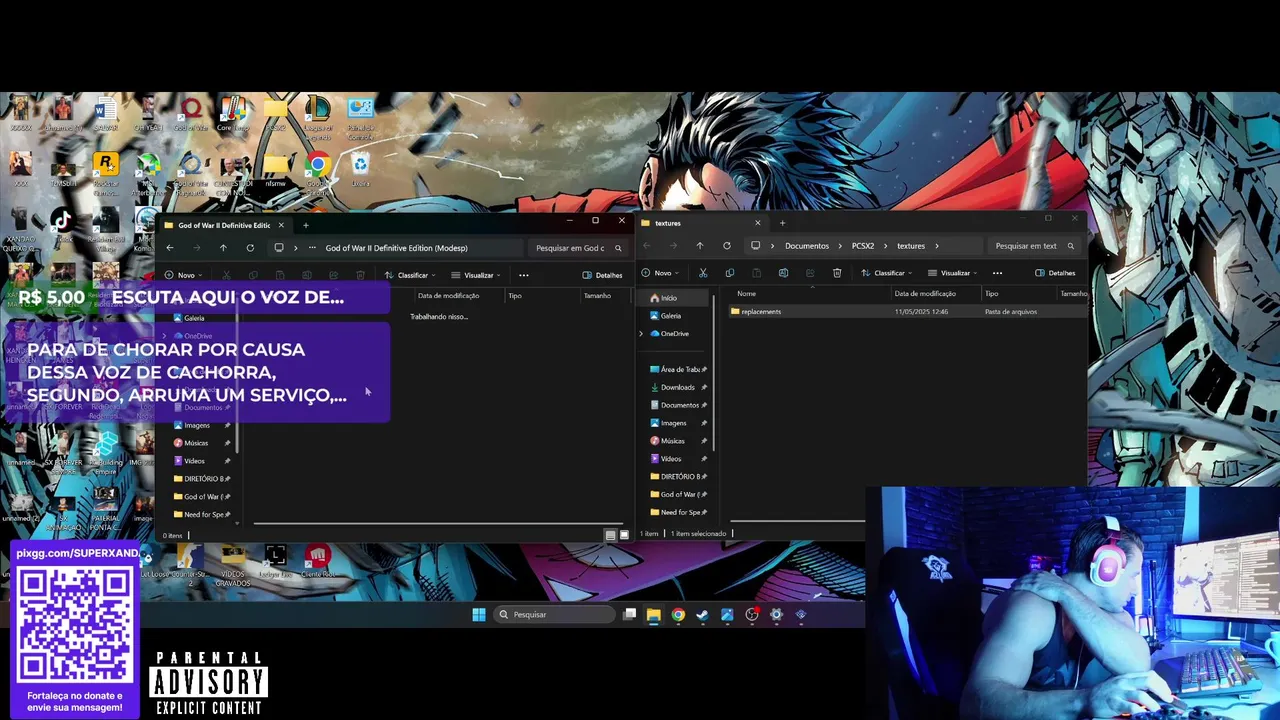
Task: Click PCSX2 in the textures address bar
Action: tap(863, 246)
